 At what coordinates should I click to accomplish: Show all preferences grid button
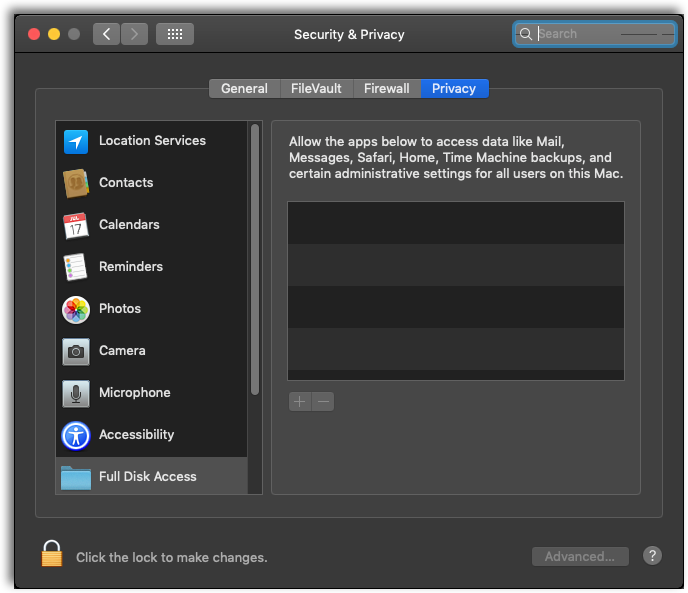tap(175, 34)
